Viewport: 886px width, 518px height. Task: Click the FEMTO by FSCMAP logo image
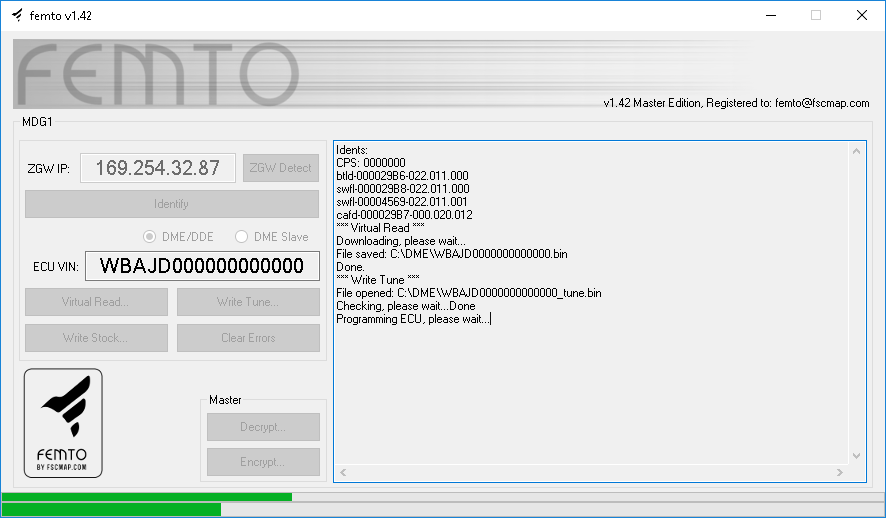click(63, 422)
